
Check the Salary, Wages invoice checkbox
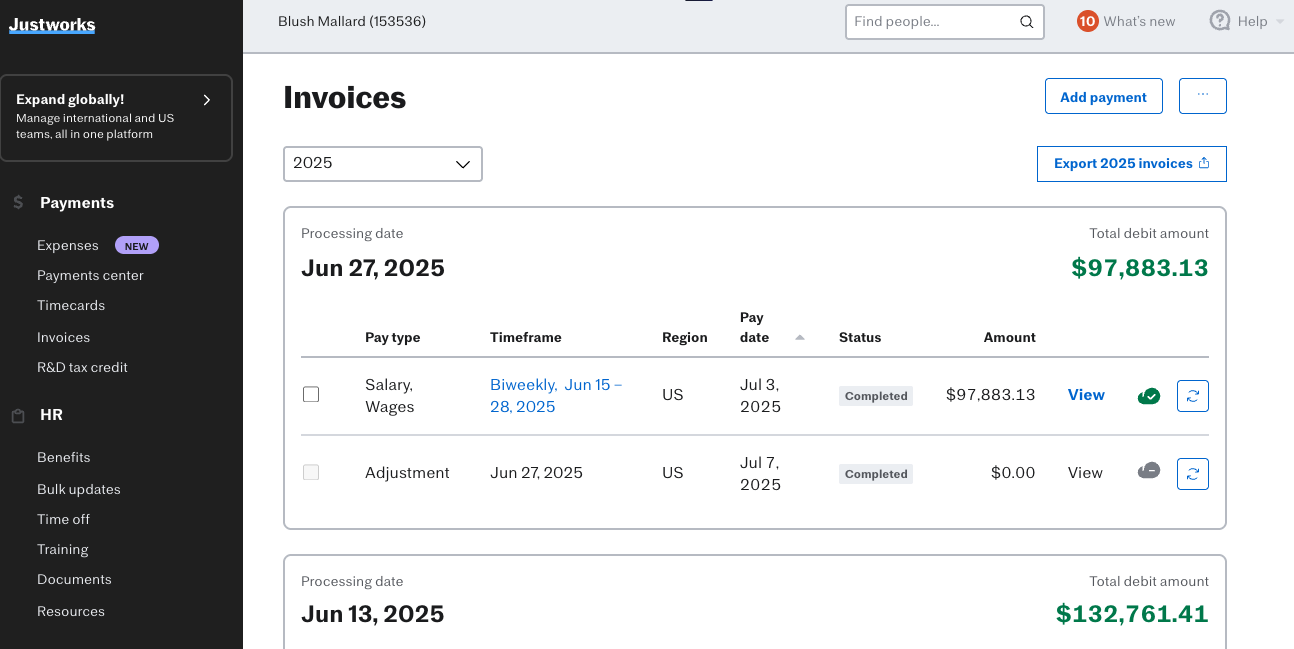(311, 395)
